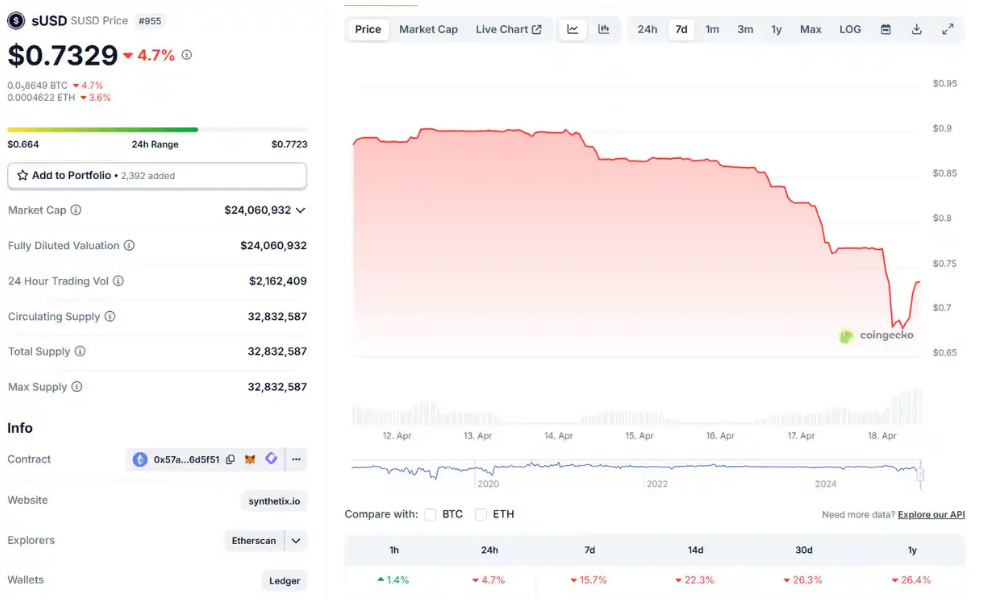Click the 0.0004622 ETH price text
Image resolution: width=989 pixels, height=604 pixels.
pos(41,98)
